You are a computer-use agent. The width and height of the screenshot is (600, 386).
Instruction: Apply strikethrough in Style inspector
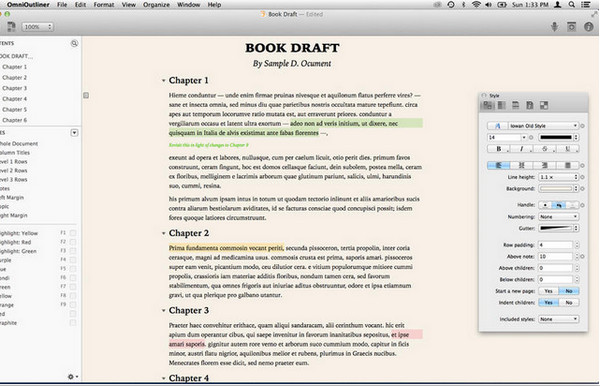[x=545, y=149]
